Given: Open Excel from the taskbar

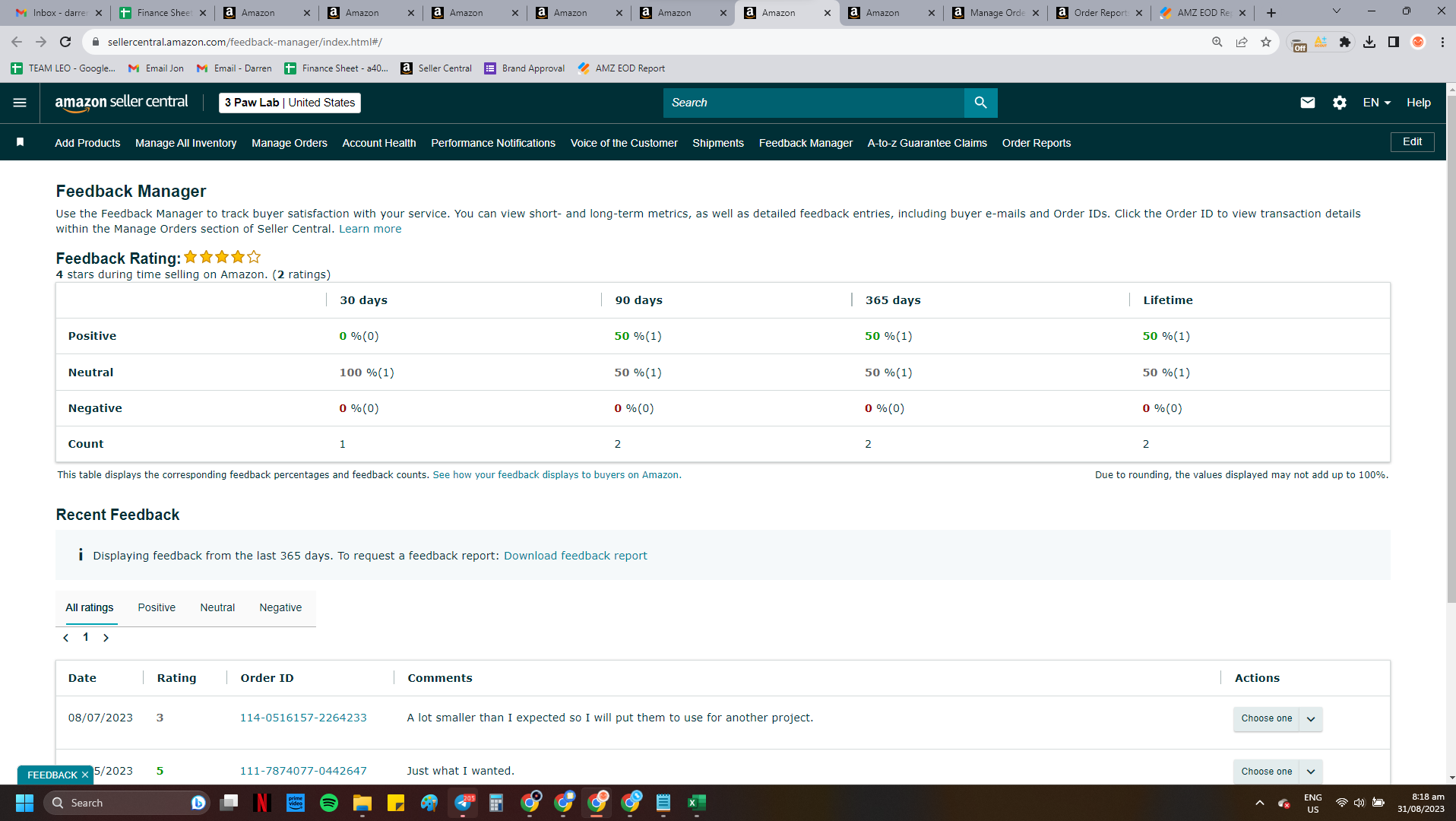Looking at the screenshot, I should 697,803.
